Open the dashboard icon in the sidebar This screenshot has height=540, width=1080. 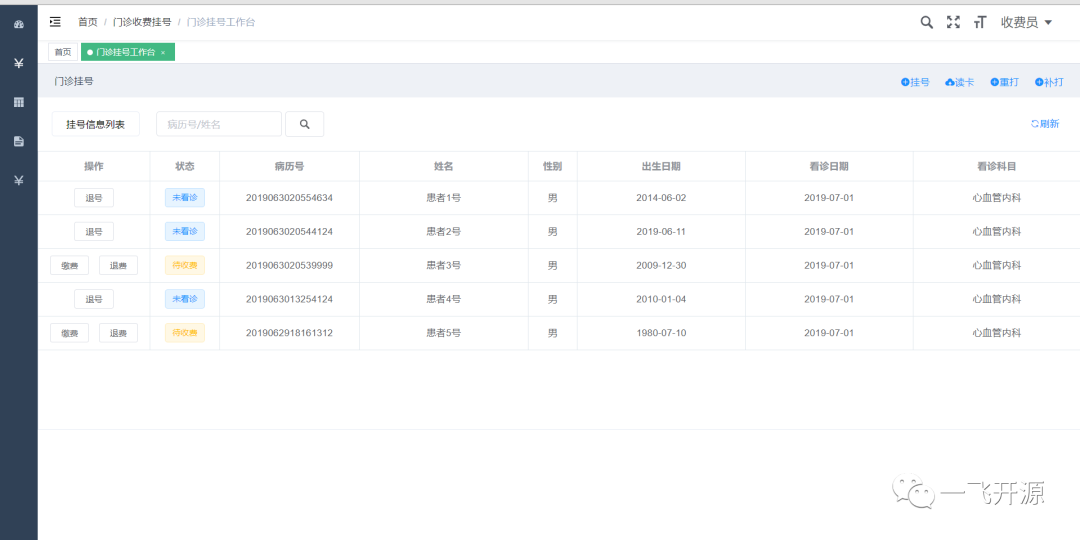[18, 24]
